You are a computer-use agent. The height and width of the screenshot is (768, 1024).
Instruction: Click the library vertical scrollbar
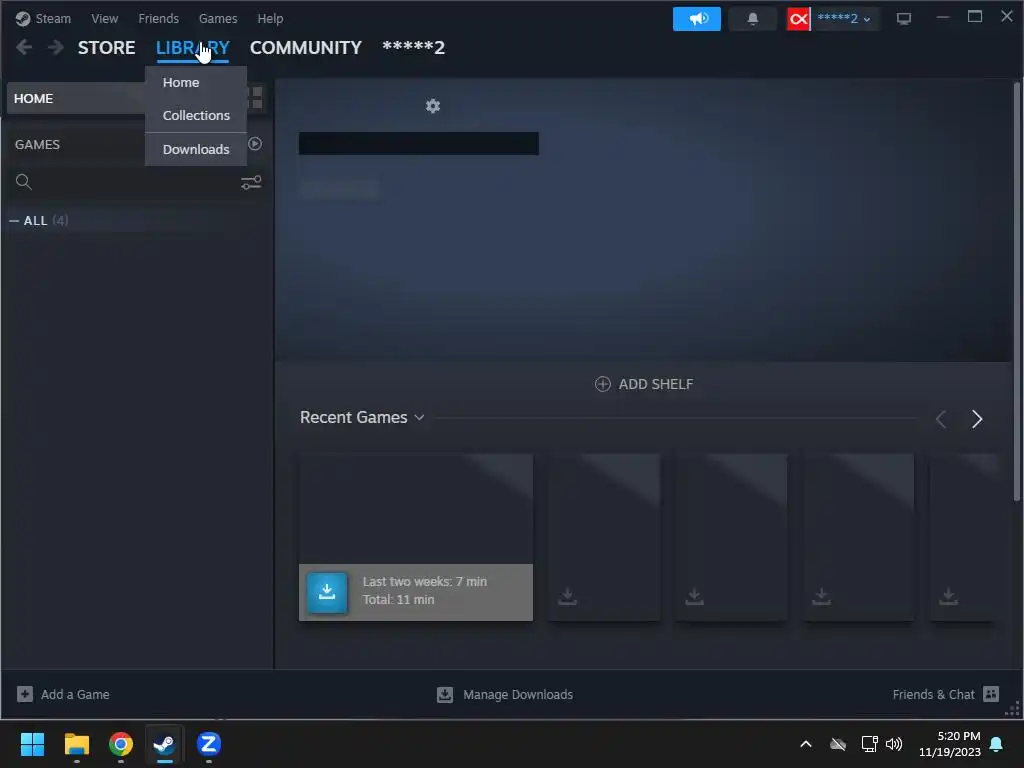click(x=1016, y=292)
